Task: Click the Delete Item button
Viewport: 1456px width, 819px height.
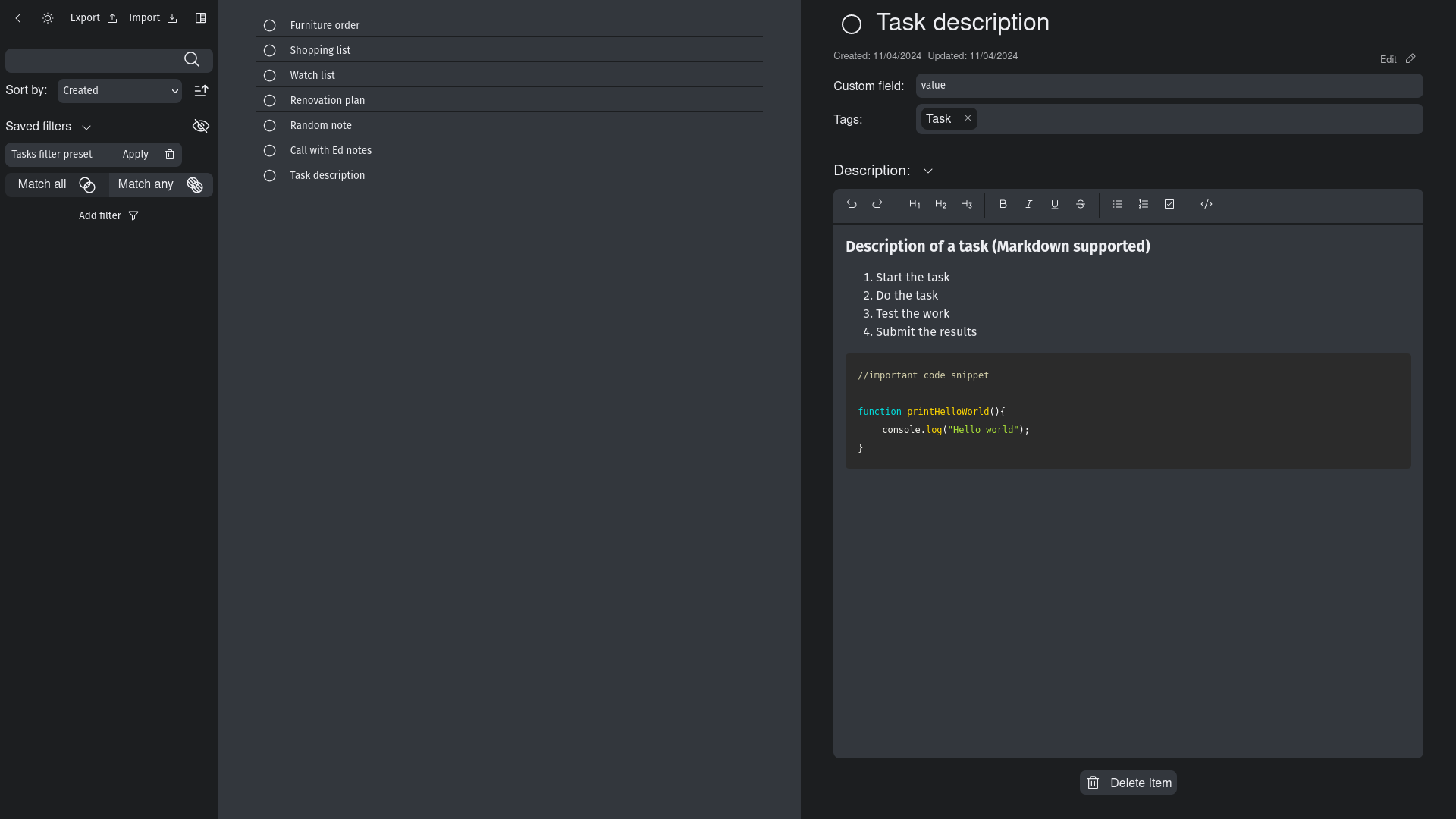Action: [1128, 783]
